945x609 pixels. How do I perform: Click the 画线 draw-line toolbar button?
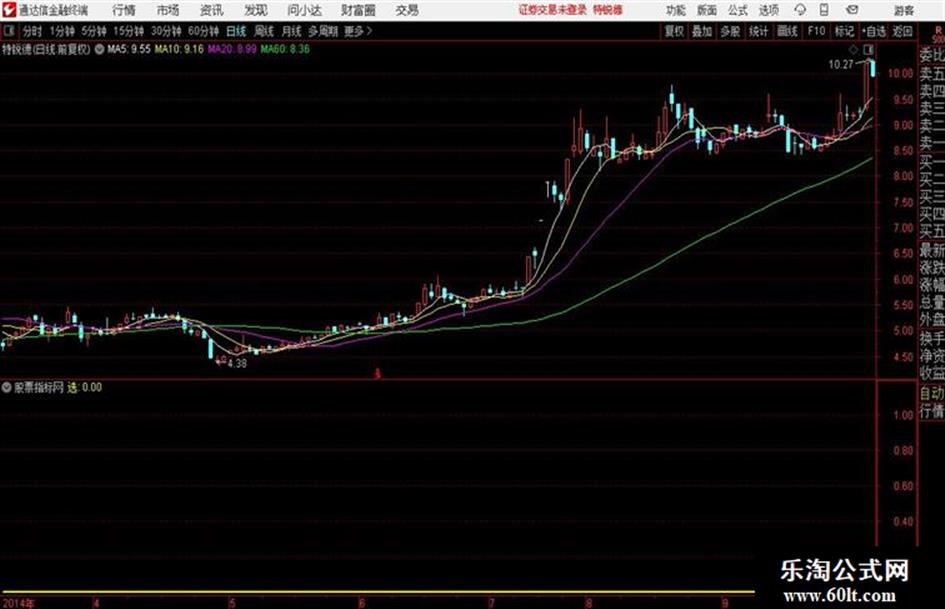point(788,31)
